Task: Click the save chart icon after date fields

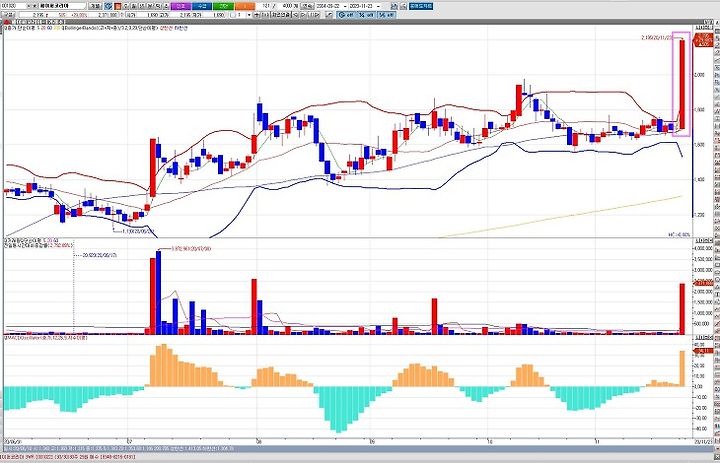Action: pyautogui.click(x=394, y=6)
